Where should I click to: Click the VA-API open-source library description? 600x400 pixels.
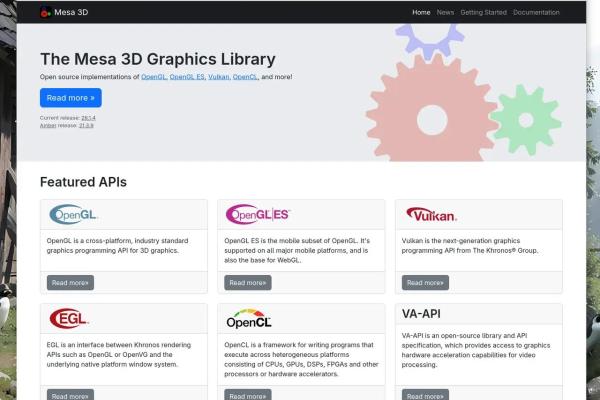coord(476,350)
